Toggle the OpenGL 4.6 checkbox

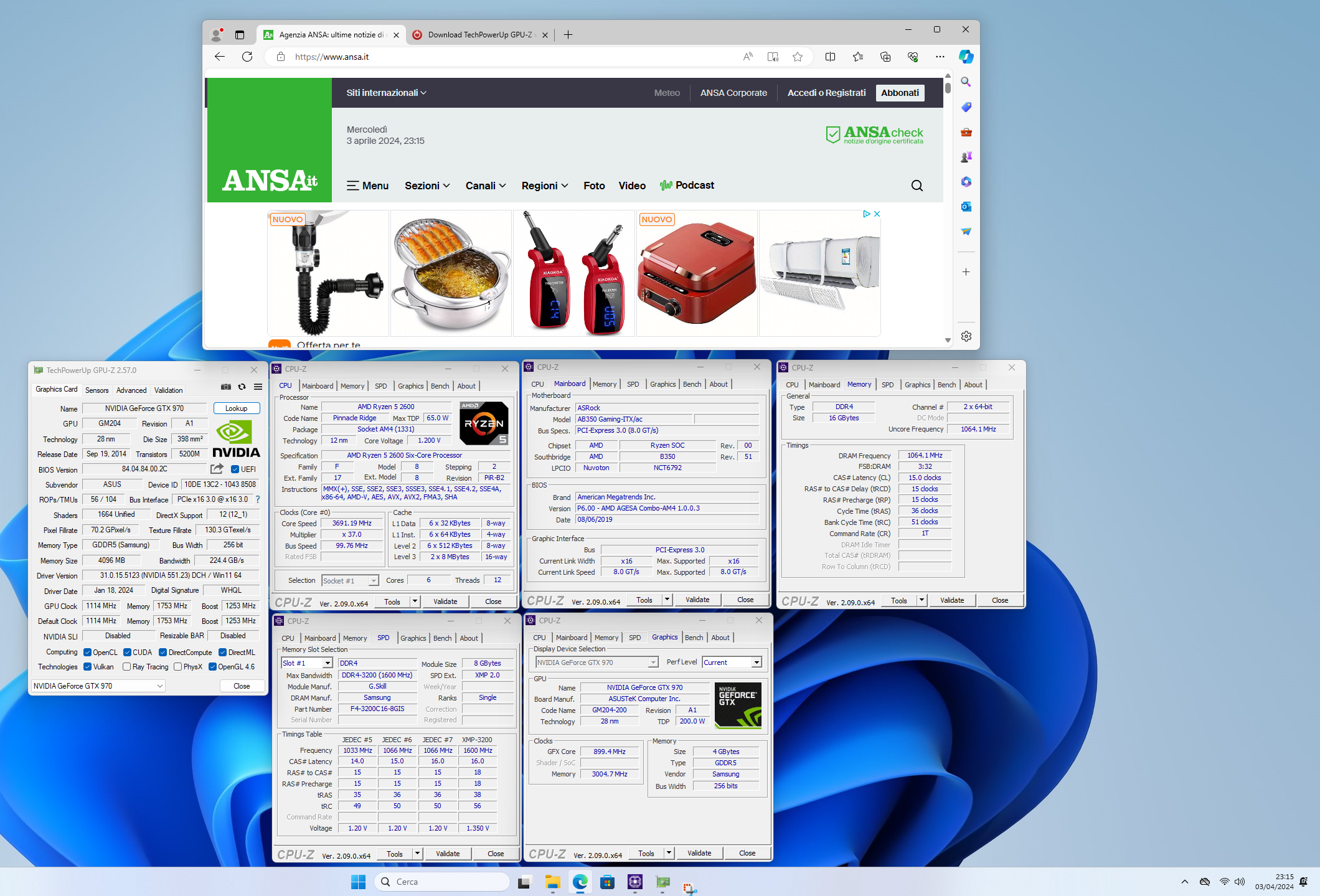212,667
